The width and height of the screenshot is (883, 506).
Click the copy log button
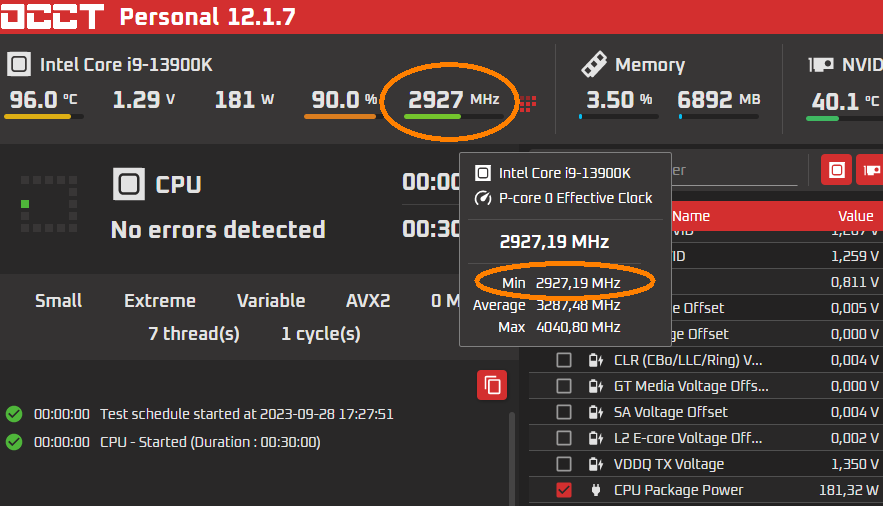[492, 385]
